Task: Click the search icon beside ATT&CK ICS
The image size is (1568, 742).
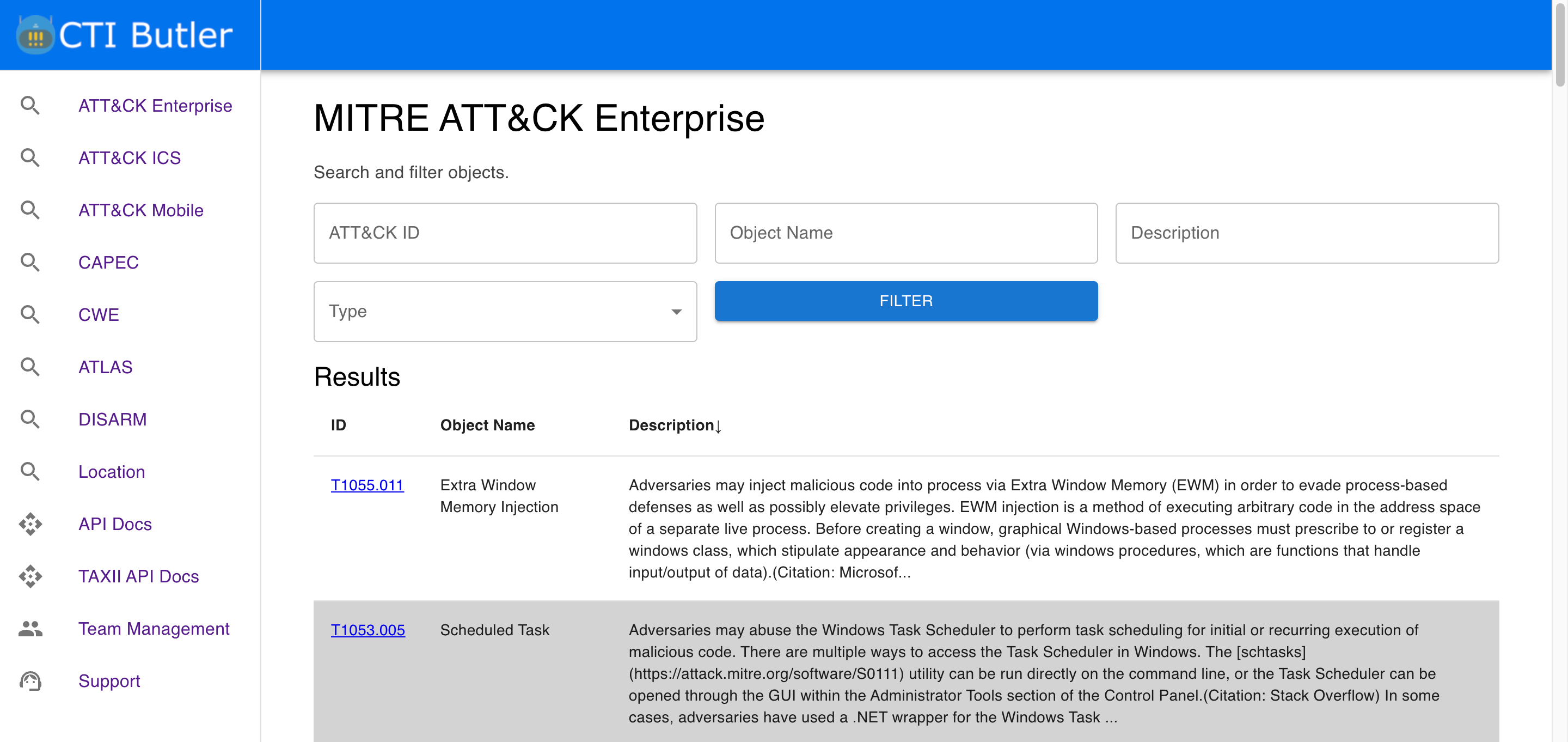Action: pos(30,158)
